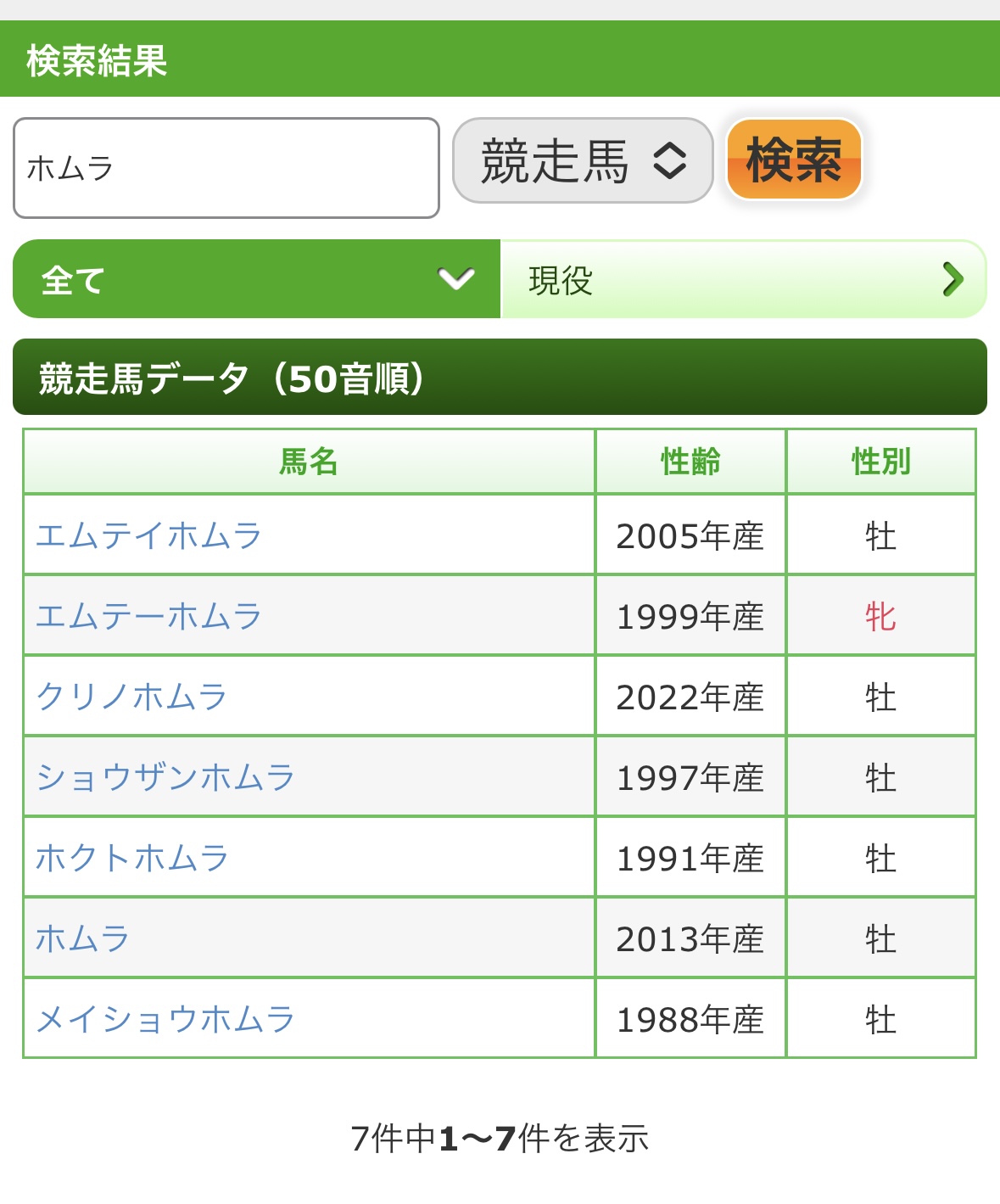
Task: Open the エムテイホムラ horse link
Action: coord(148,535)
